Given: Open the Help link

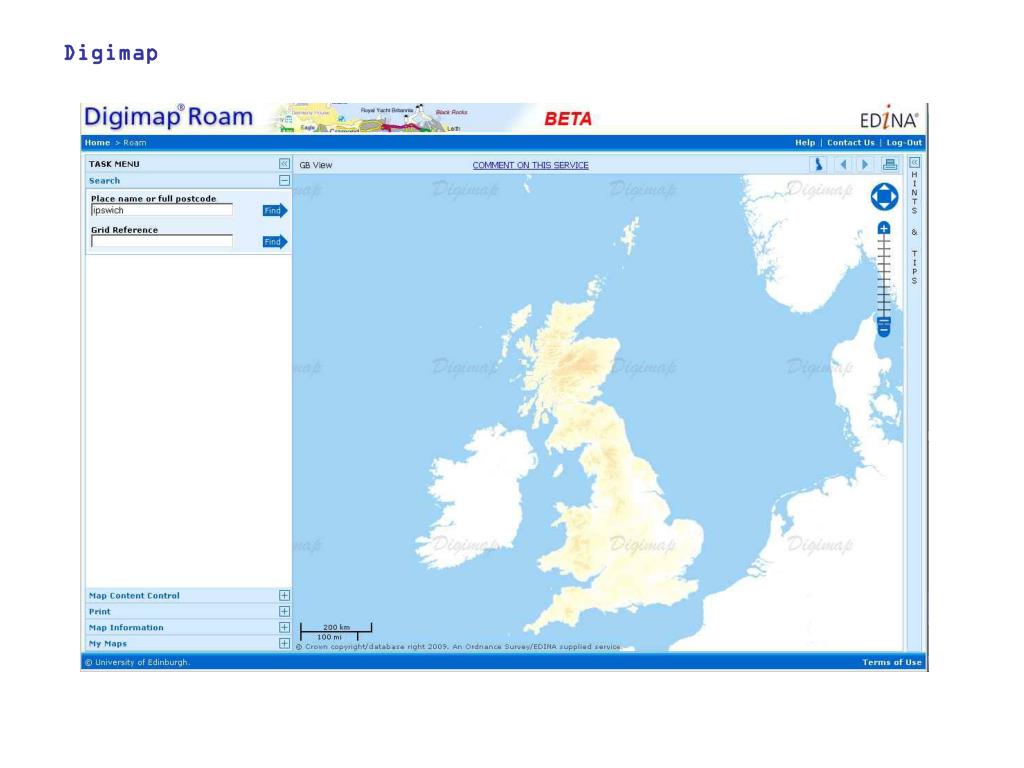Looking at the screenshot, I should click(x=805, y=142).
